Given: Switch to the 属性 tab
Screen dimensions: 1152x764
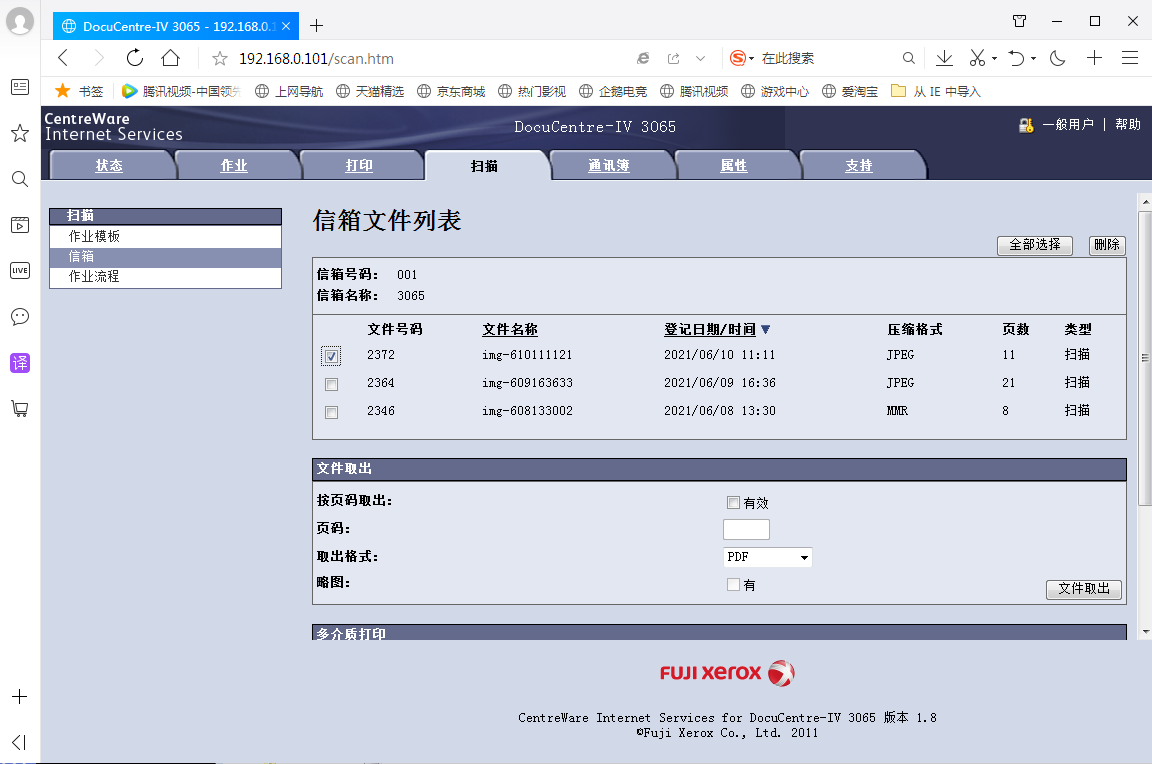Looking at the screenshot, I should click(x=734, y=166).
